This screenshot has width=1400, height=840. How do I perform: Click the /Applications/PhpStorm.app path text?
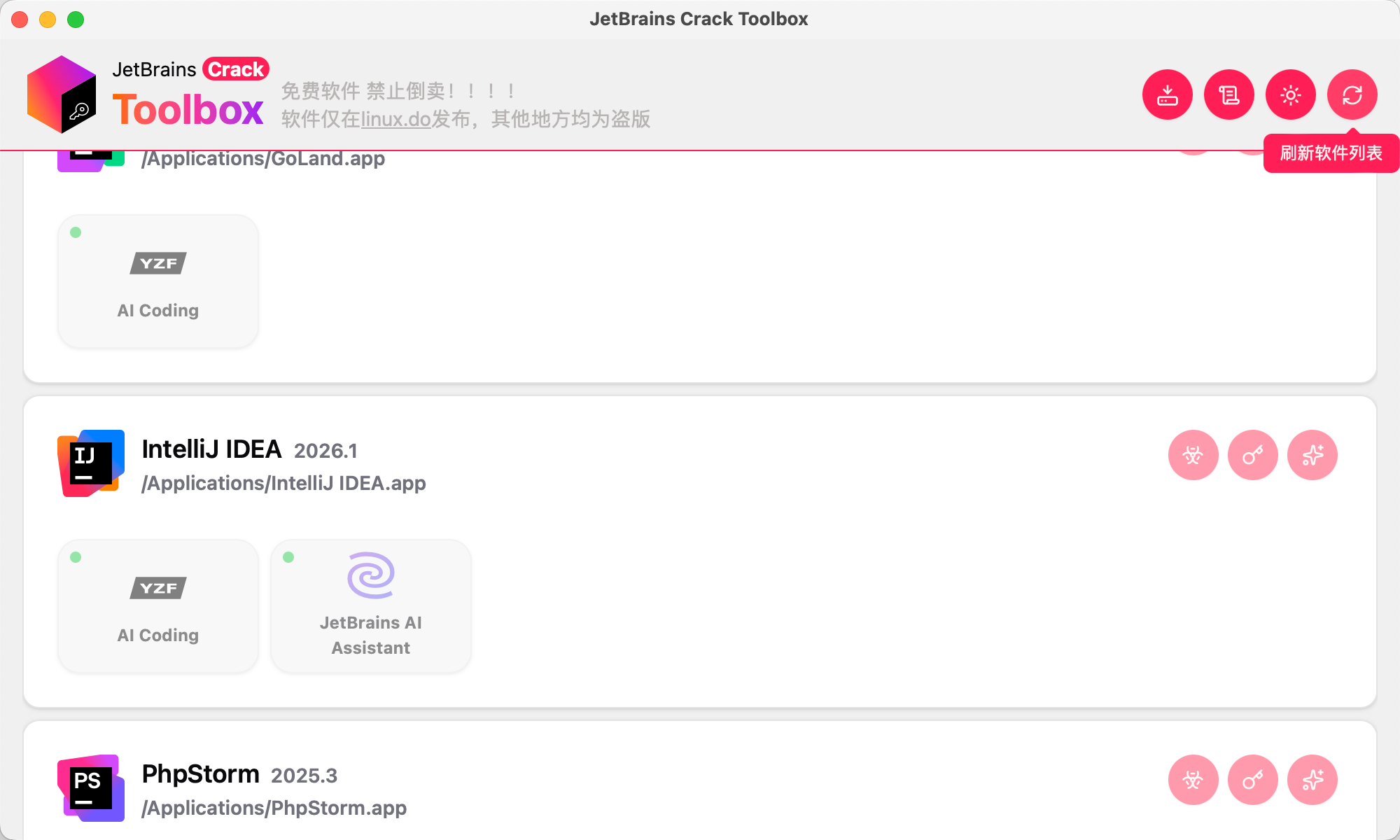tap(274, 808)
